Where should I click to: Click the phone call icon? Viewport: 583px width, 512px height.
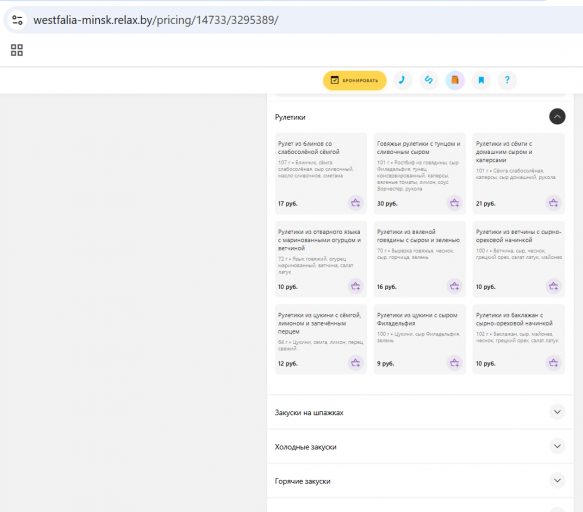coord(402,80)
